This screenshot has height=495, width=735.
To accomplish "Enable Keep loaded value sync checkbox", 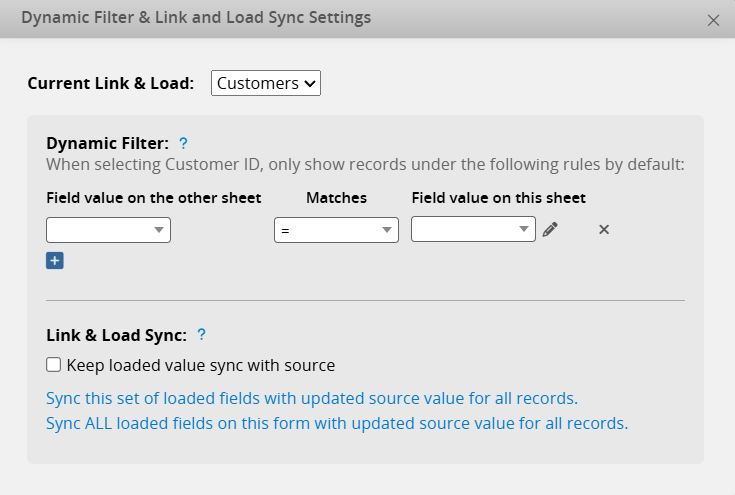I will (54, 365).
